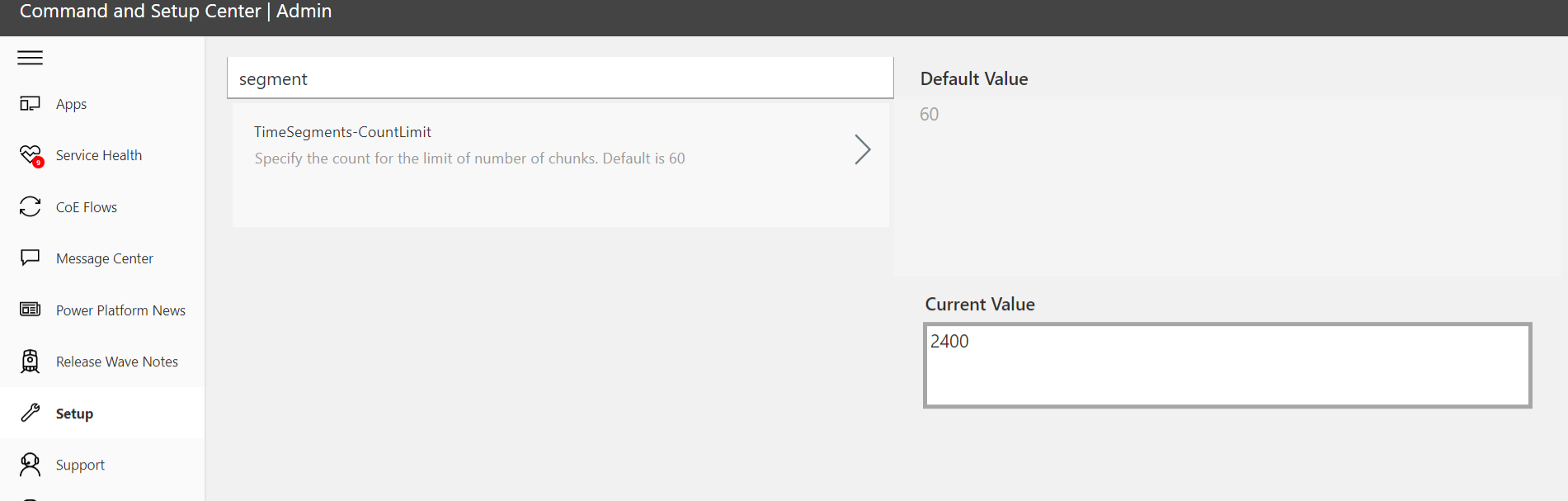The height and width of the screenshot is (501, 1568).
Task: Click the Release Wave Notes train icon
Action: (x=30, y=361)
